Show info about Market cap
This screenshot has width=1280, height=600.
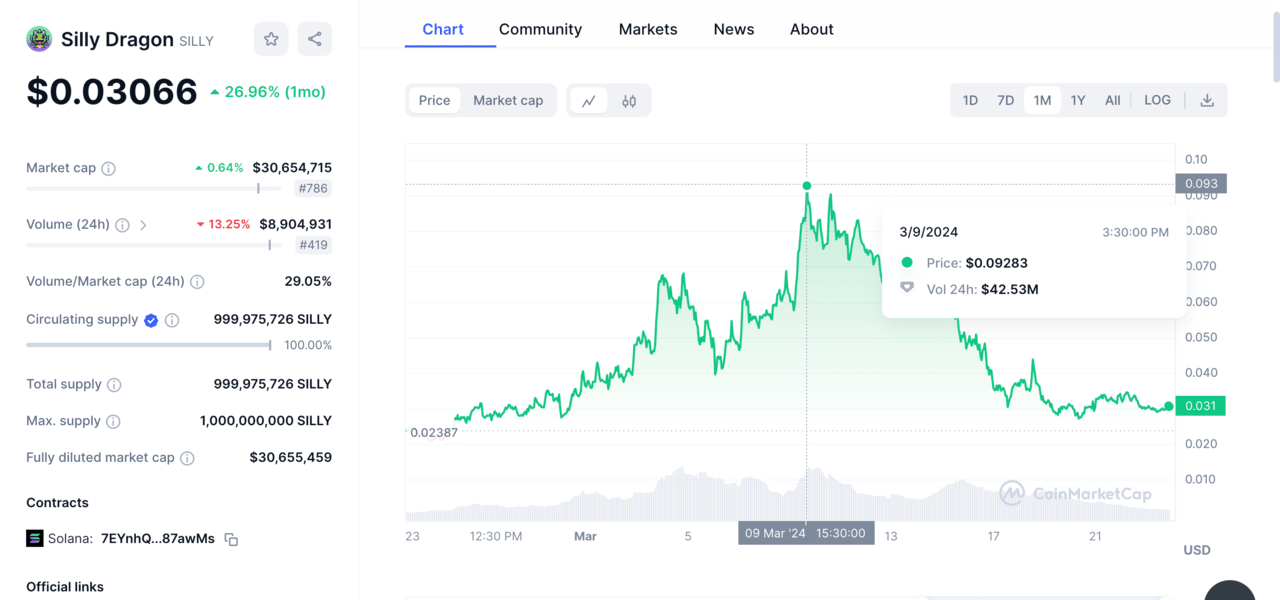(109, 168)
